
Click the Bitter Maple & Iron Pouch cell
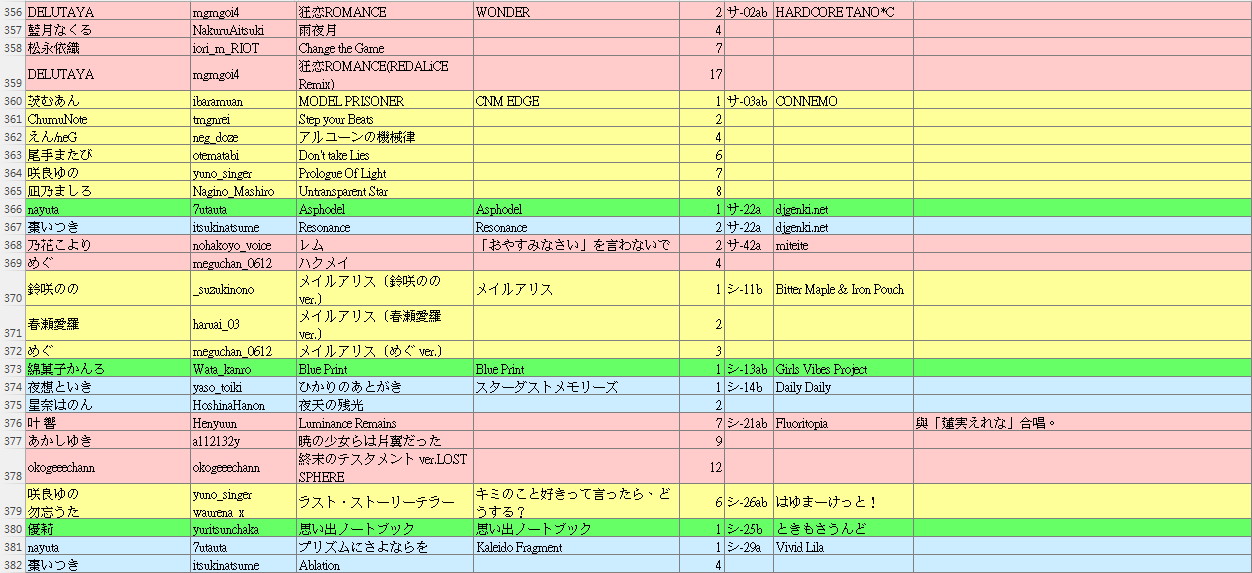[x=842, y=289]
